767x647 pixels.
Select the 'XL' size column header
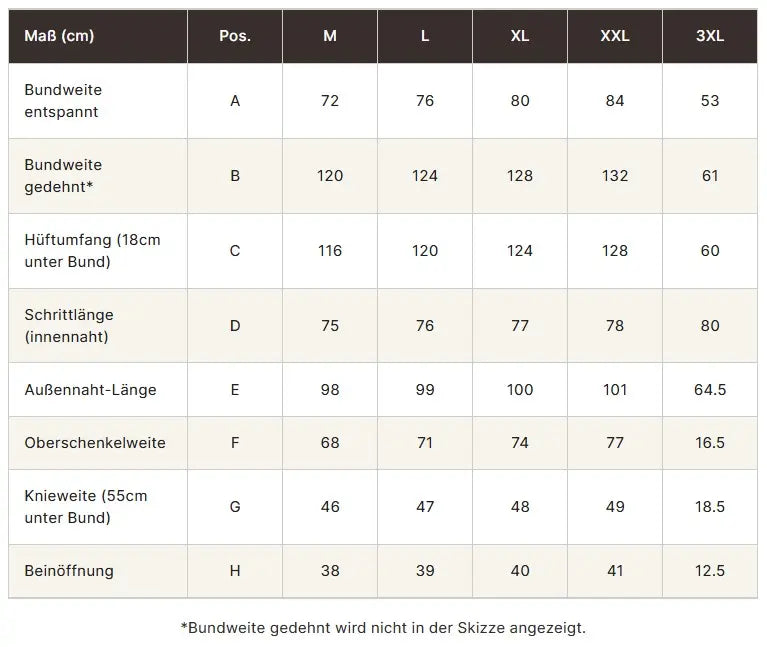[x=519, y=36]
